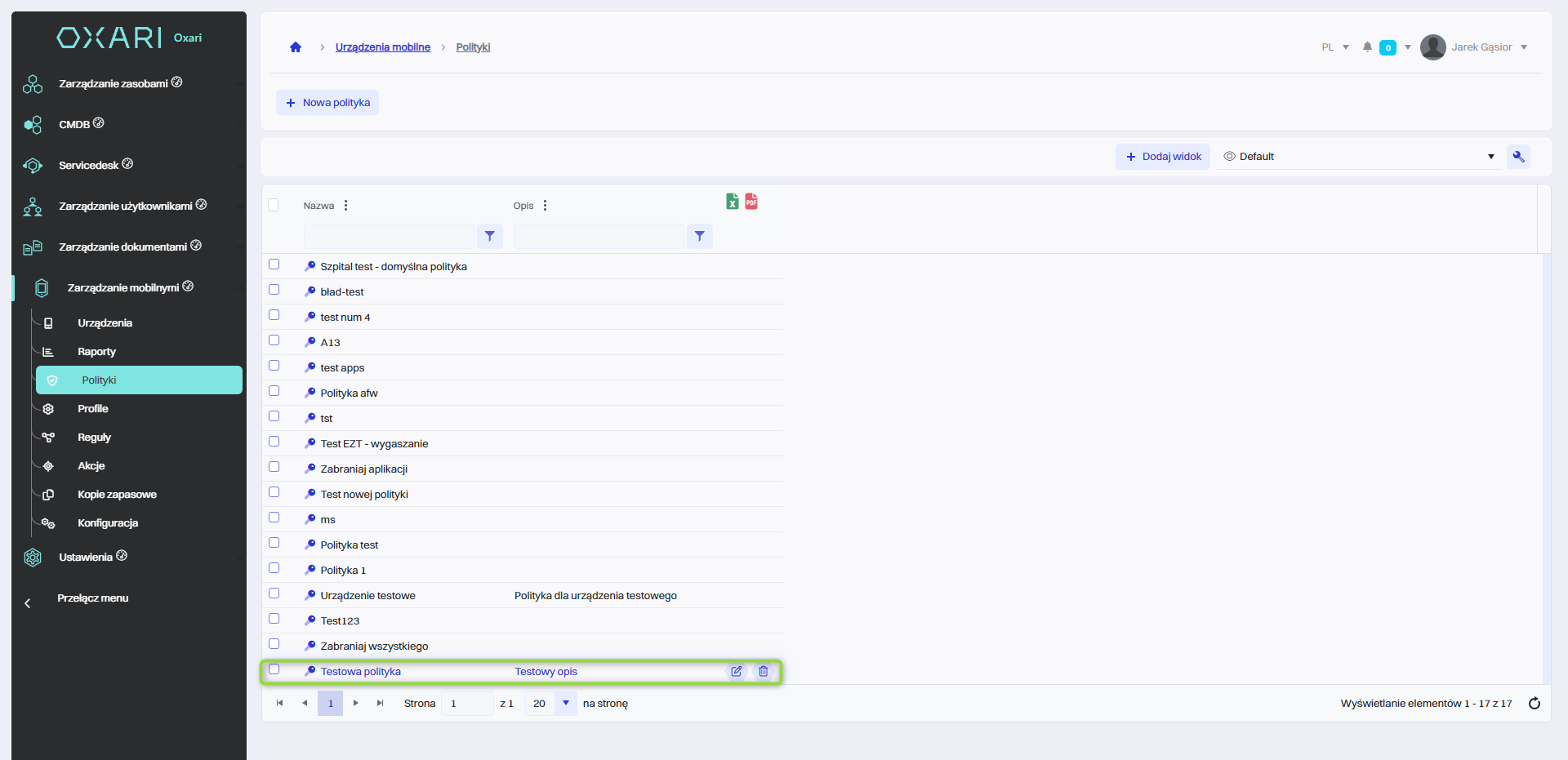1568x760 pixels.
Task: Export the policy list to PDF
Action: tap(751, 202)
